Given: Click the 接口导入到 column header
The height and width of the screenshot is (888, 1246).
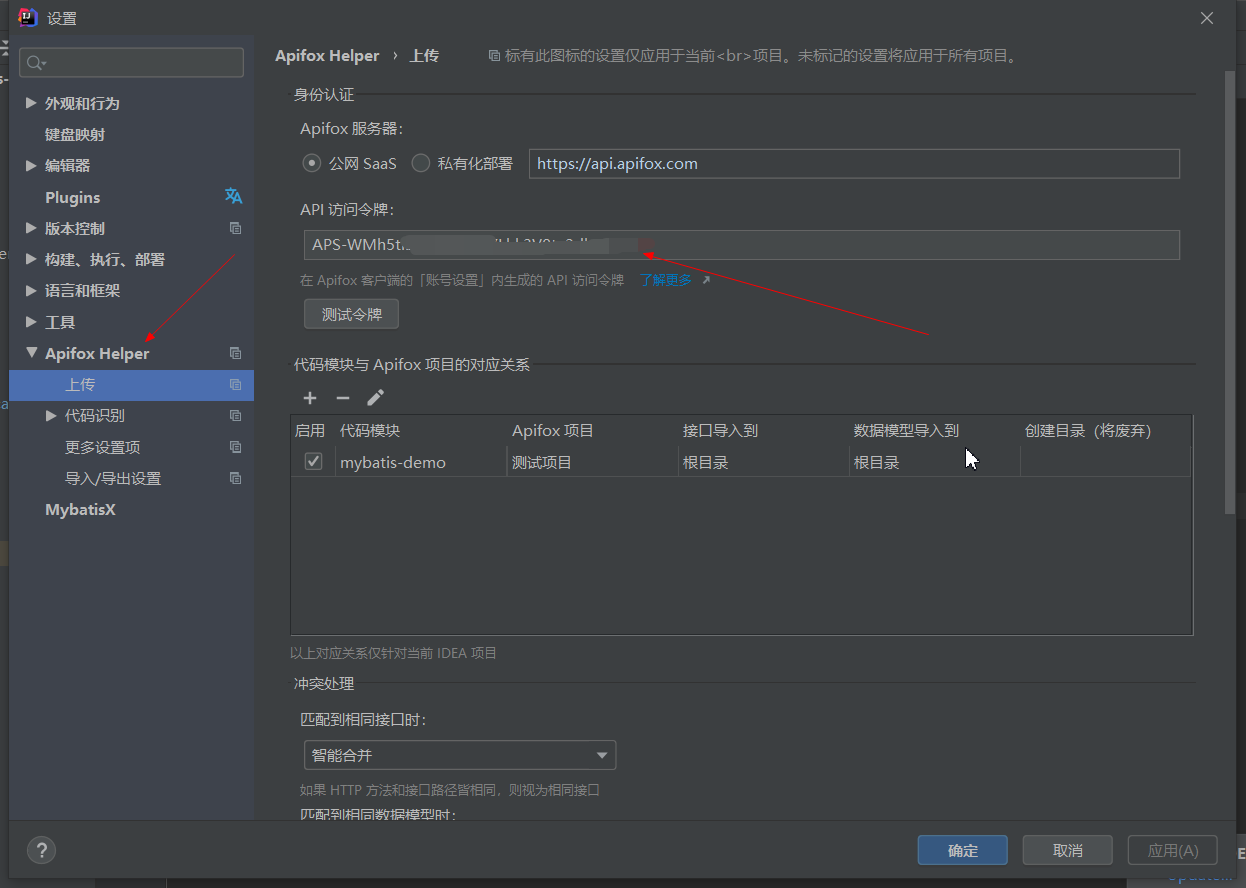Looking at the screenshot, I should tap(764, 431).
